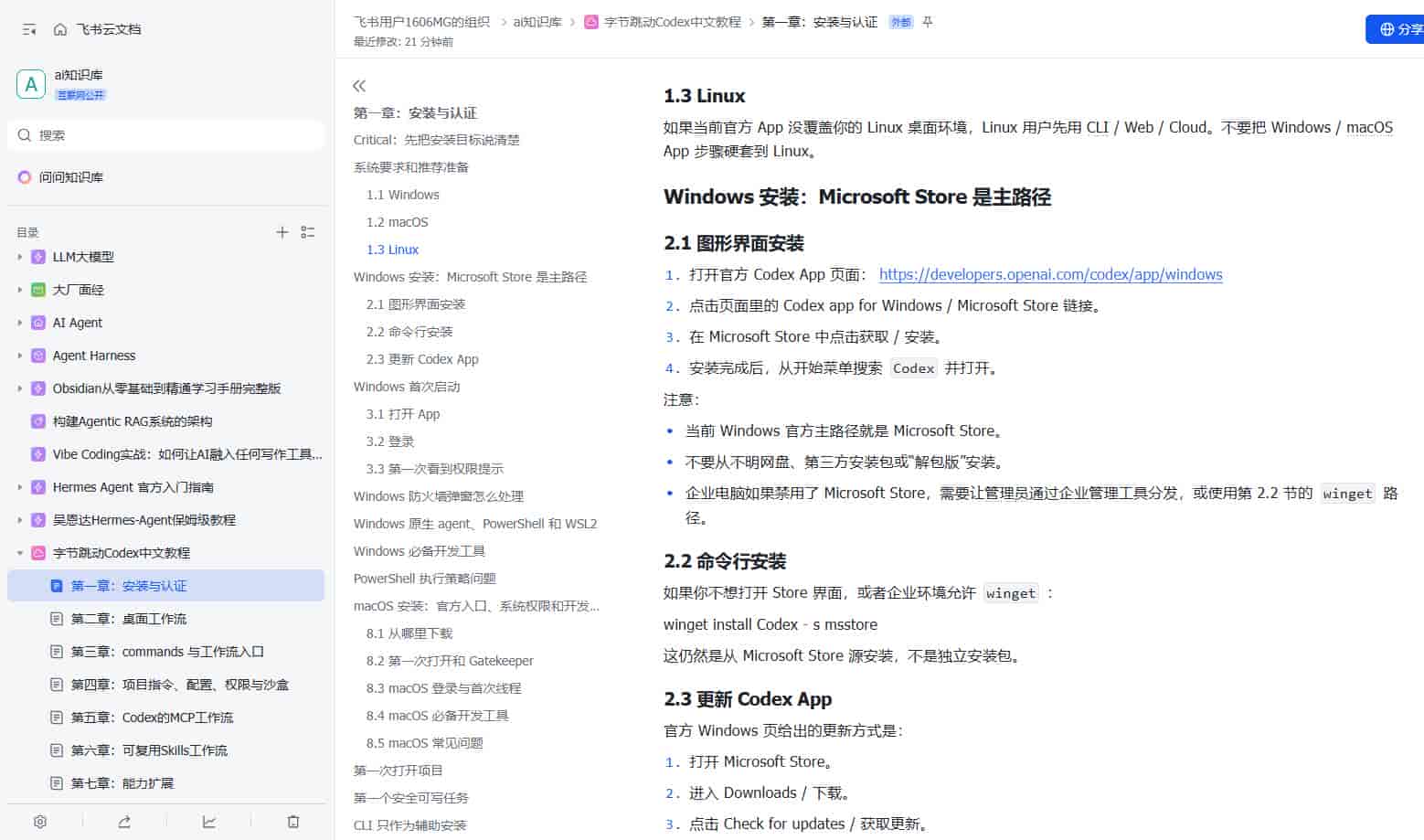Open 构建Agentic RAG系统的架构 document

(x=132, y=421)
